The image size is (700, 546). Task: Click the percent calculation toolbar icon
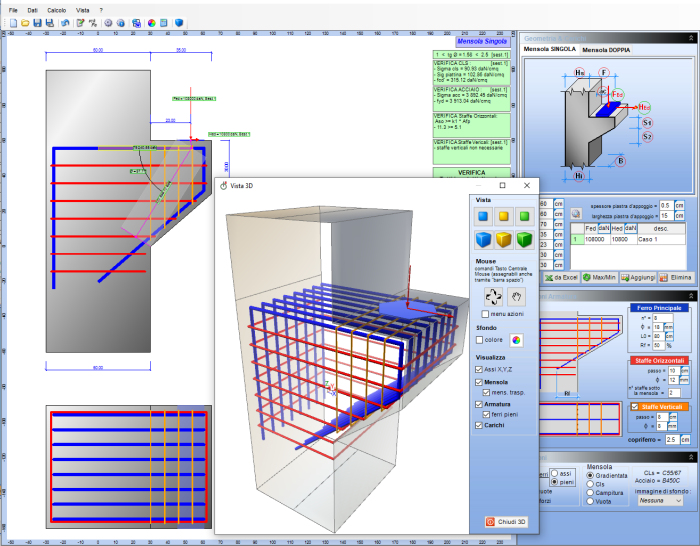click(x=93, y=23)
